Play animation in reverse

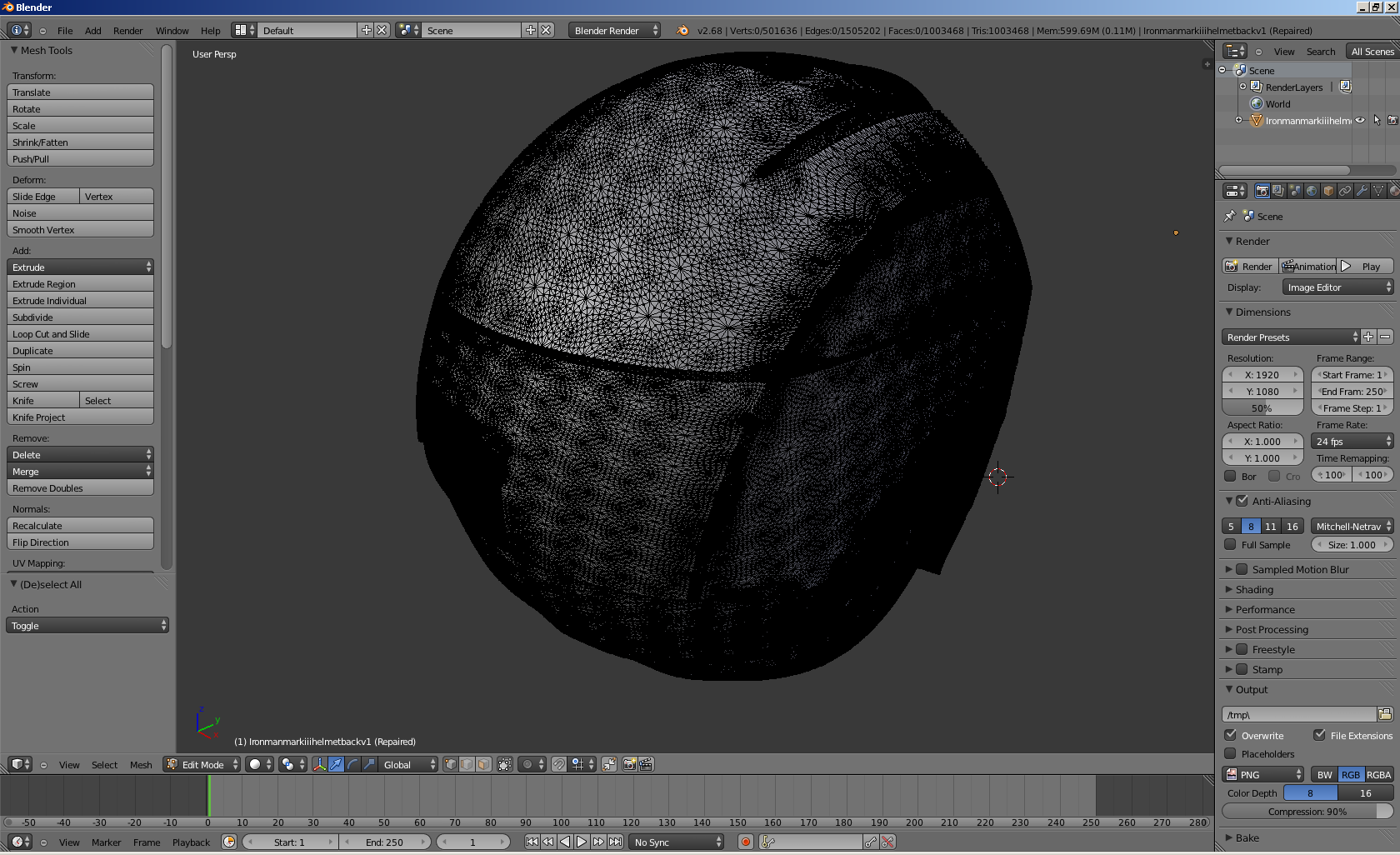(x=565, y=842)
